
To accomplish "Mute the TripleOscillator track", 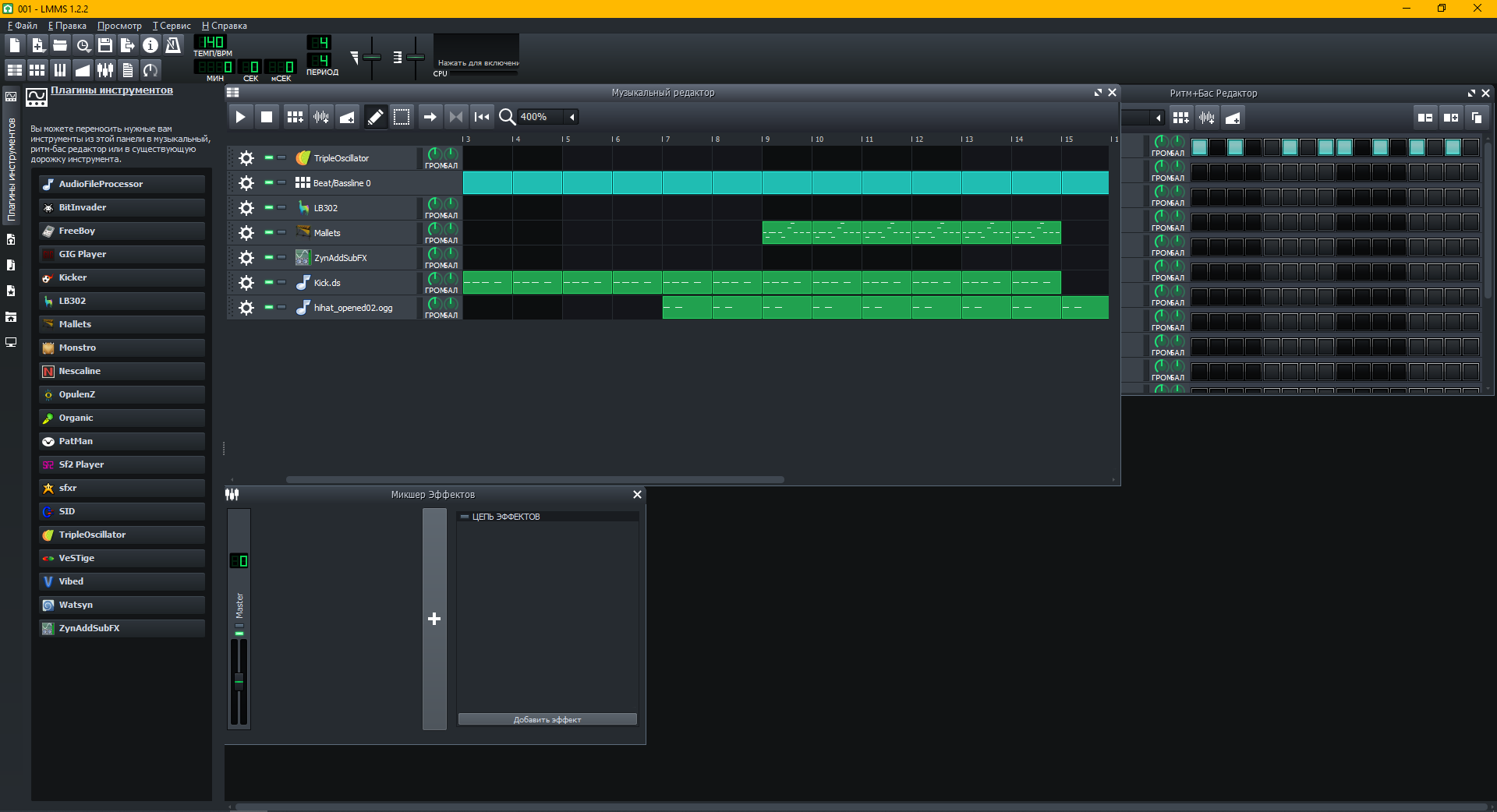I will [268, 157].
